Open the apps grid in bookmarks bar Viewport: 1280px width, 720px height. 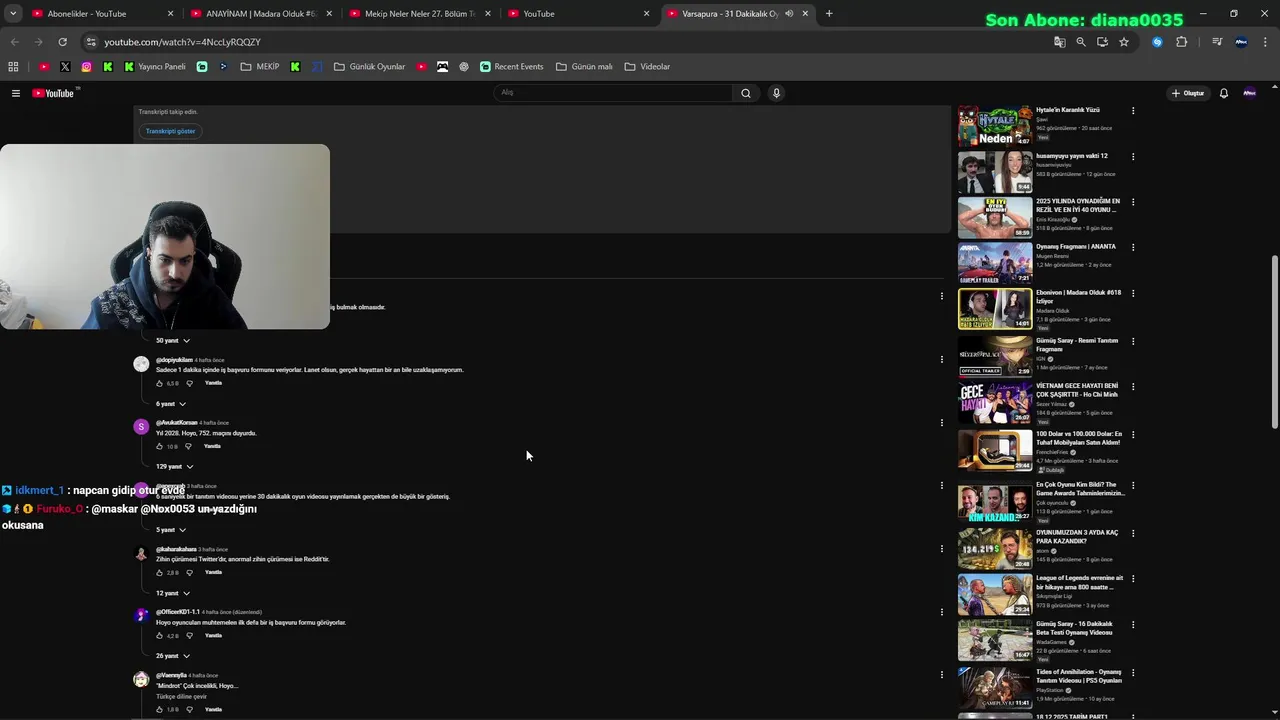click(13, 67)
